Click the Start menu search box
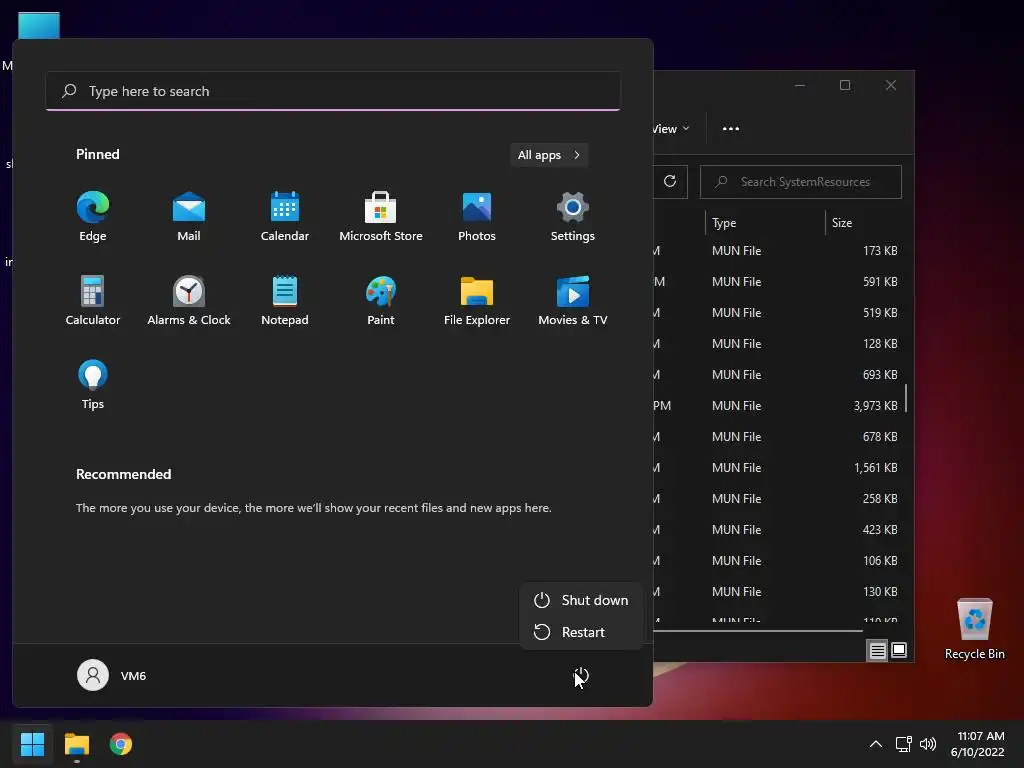 click(x=333, y=91)
